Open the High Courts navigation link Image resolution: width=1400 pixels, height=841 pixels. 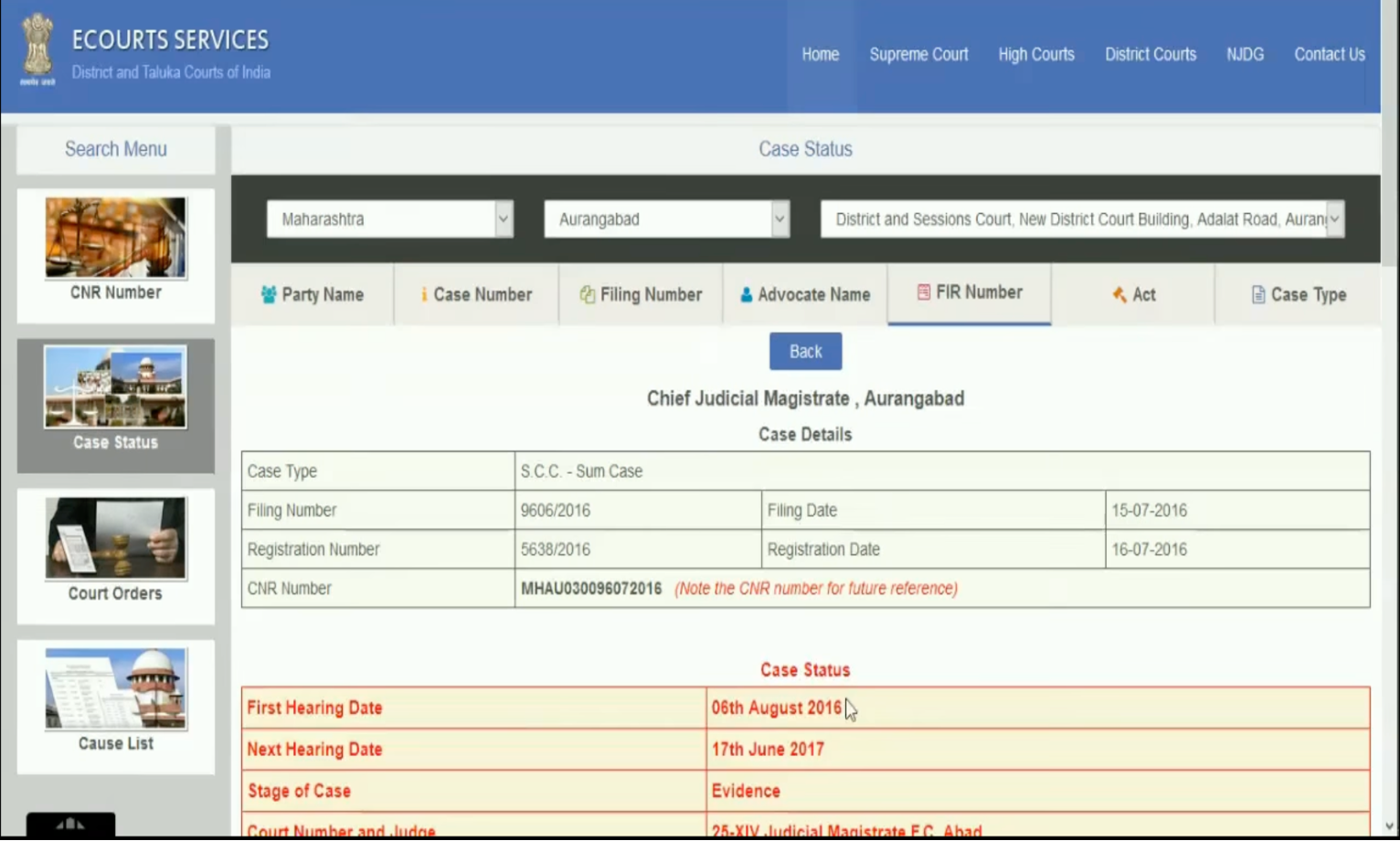[1036, 55]
